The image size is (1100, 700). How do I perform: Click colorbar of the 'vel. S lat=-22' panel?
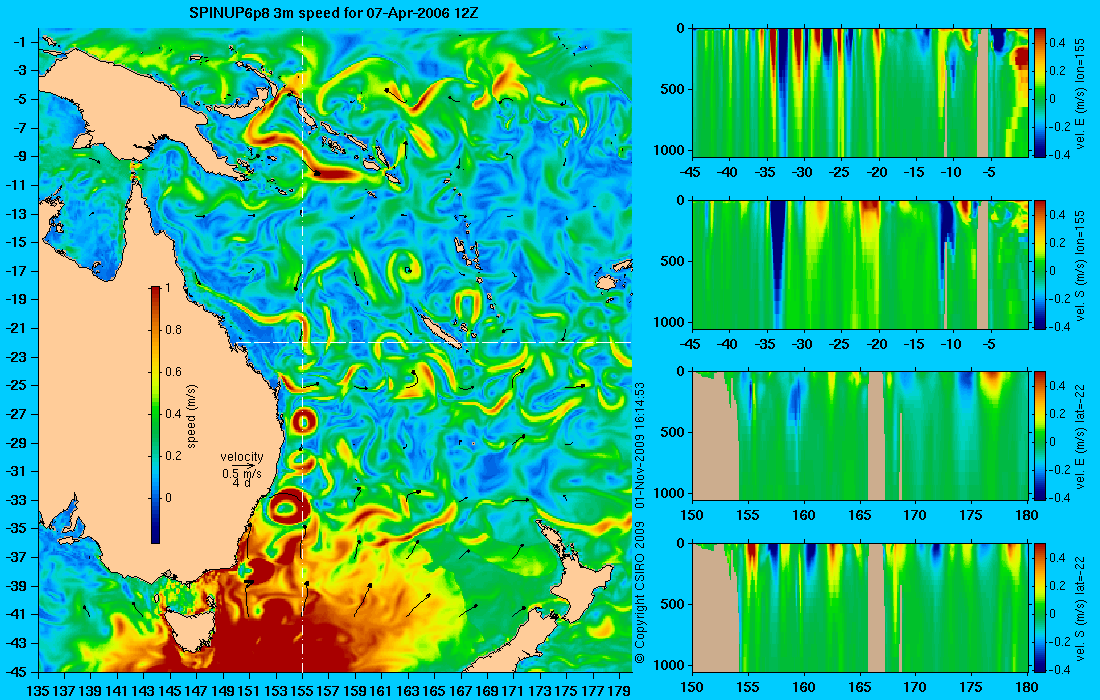pyautogui.click(x=1040, y=607)
